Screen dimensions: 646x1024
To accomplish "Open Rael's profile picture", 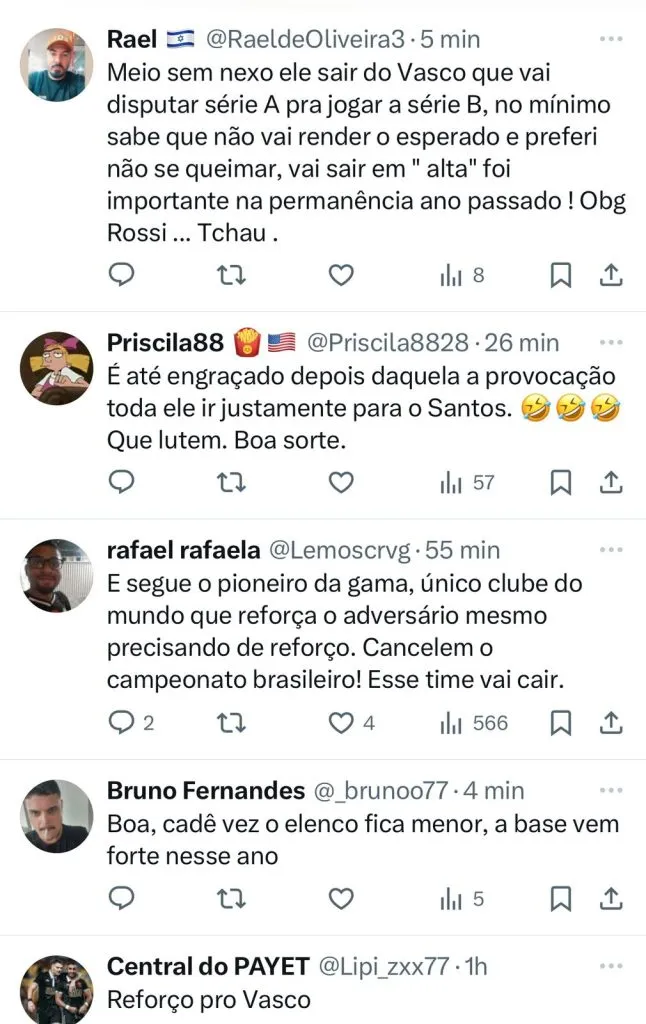I will tap(57, 63).
